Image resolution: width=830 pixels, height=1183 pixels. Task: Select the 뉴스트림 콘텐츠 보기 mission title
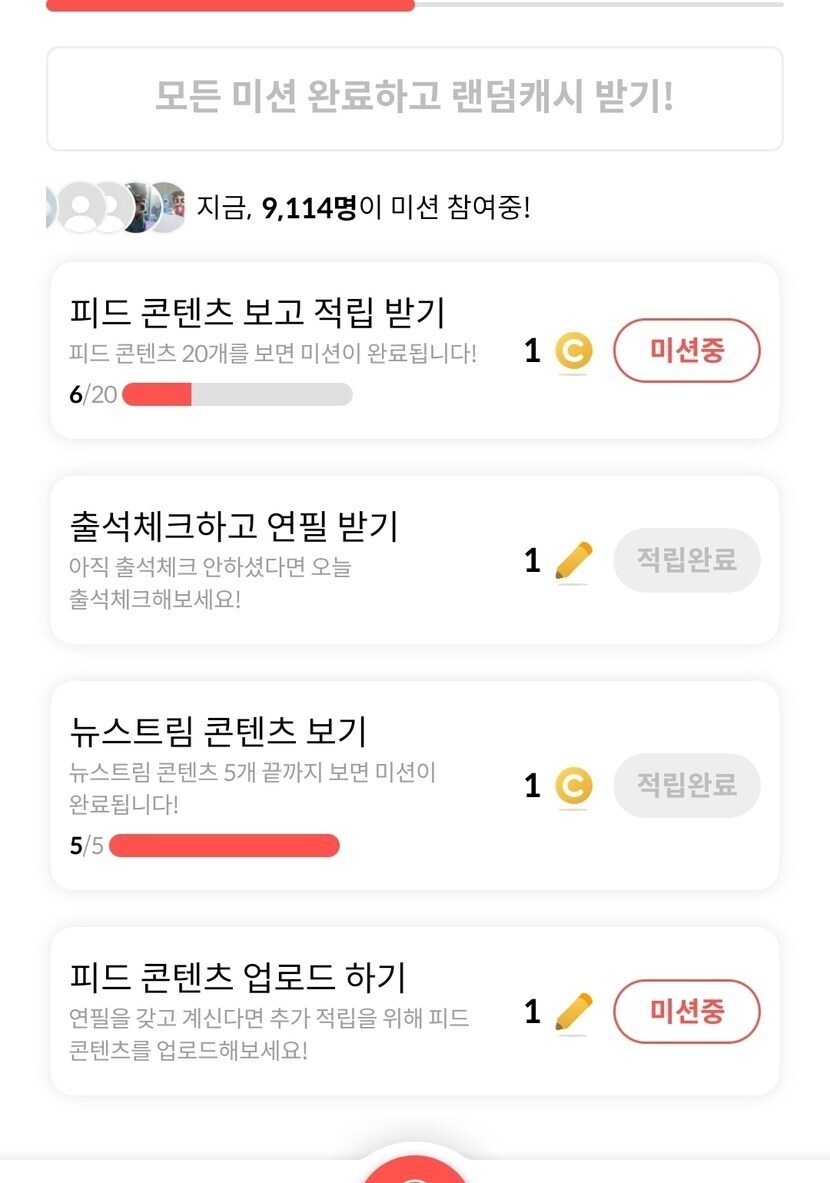(218, 731)
